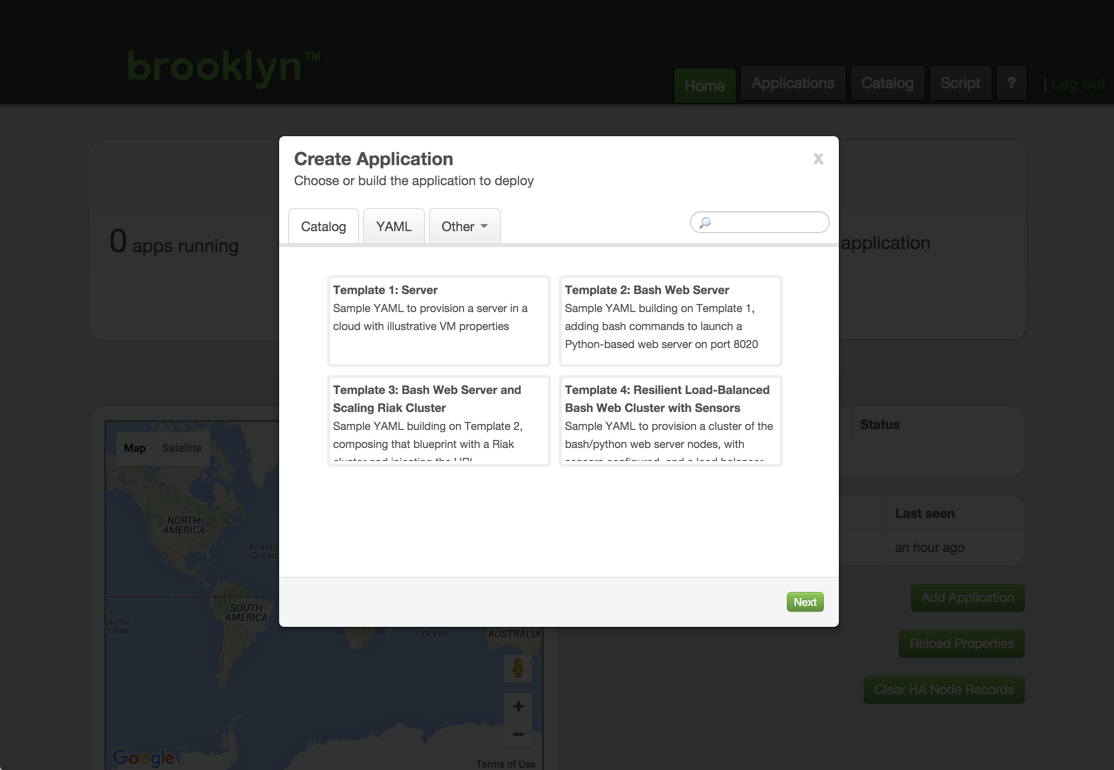Open the Other dropdown tab

click(464, 227)
